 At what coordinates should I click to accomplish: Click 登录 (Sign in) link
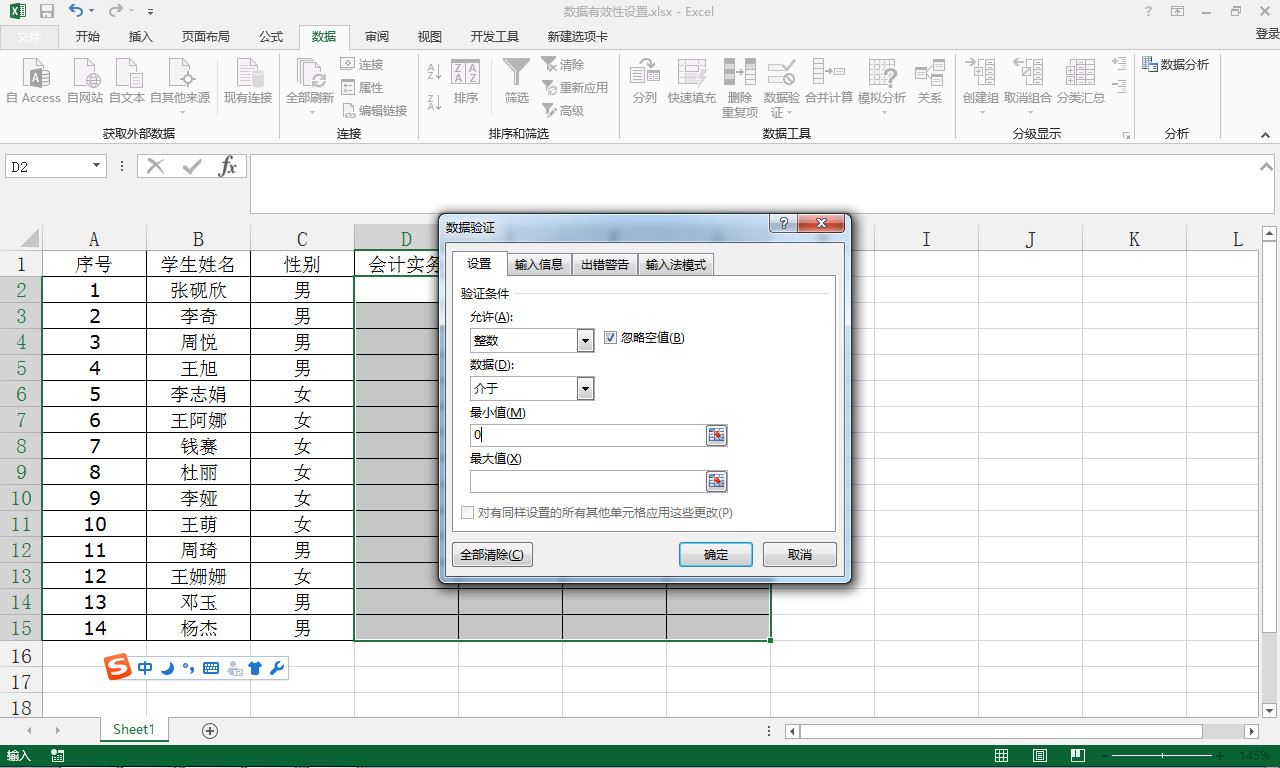click(x=1267, y=34)
